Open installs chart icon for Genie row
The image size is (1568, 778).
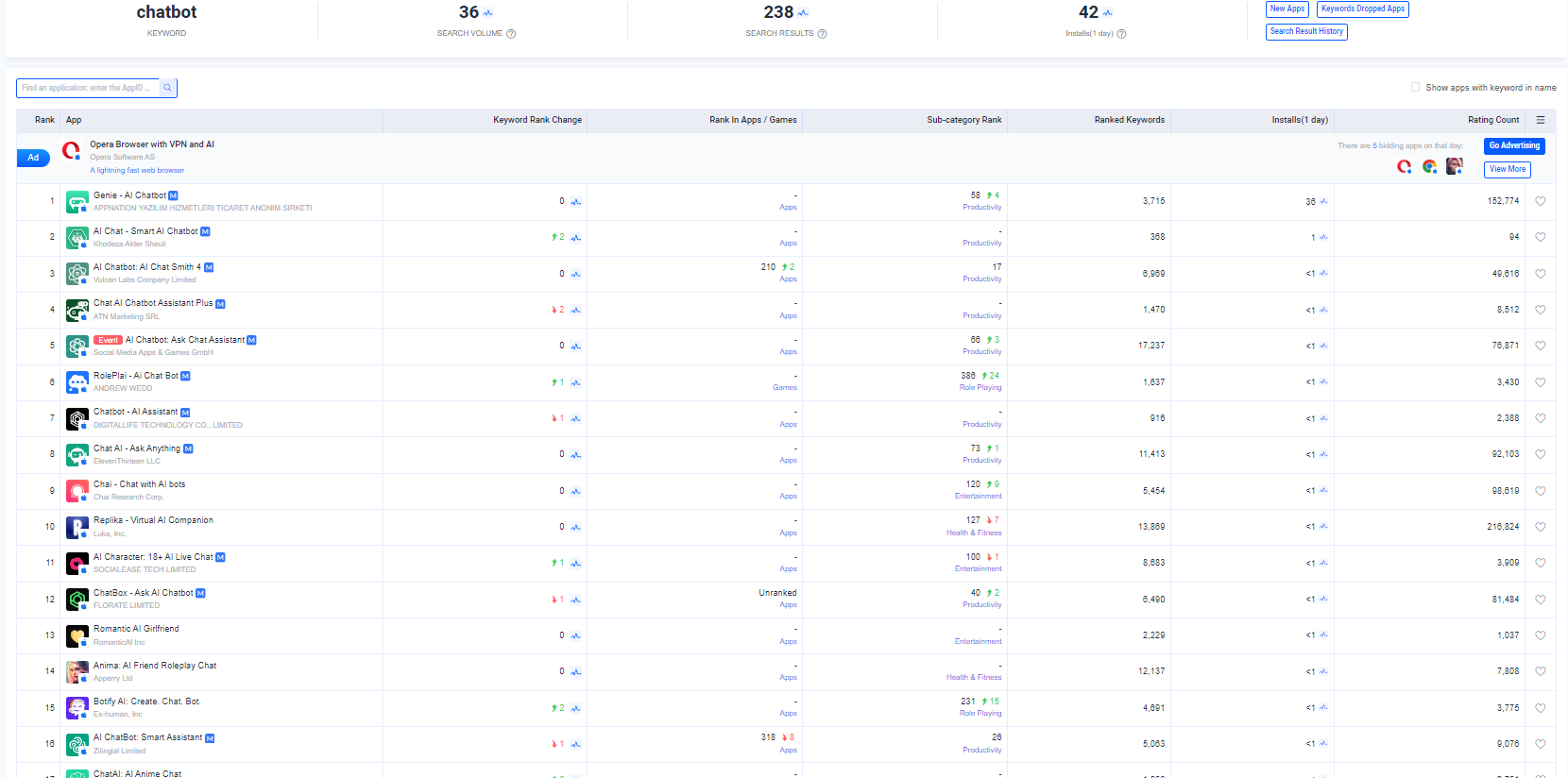1323,201
